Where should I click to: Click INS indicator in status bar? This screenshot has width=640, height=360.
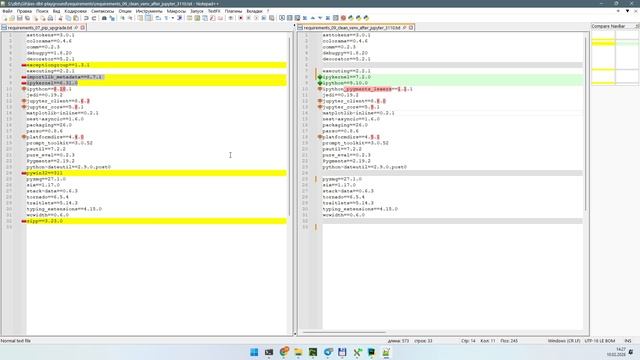628,341
